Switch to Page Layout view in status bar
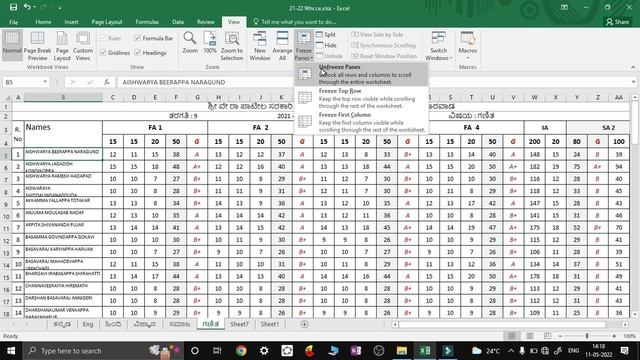This screenshot has height=360, width=640. [x=529, y=336]
